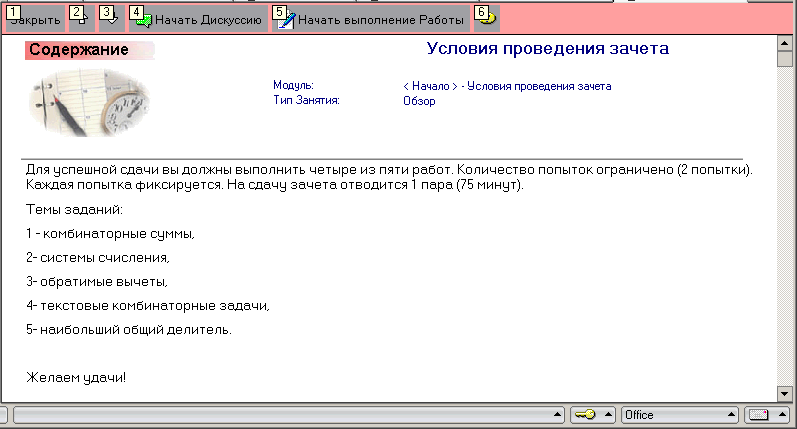Click the page title Условия проведения зачета

click(x=547, y=48)
